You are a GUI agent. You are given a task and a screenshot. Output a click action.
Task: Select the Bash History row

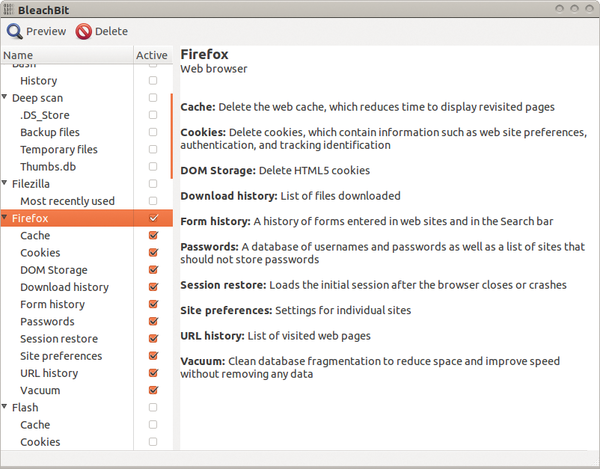(86, 80)
